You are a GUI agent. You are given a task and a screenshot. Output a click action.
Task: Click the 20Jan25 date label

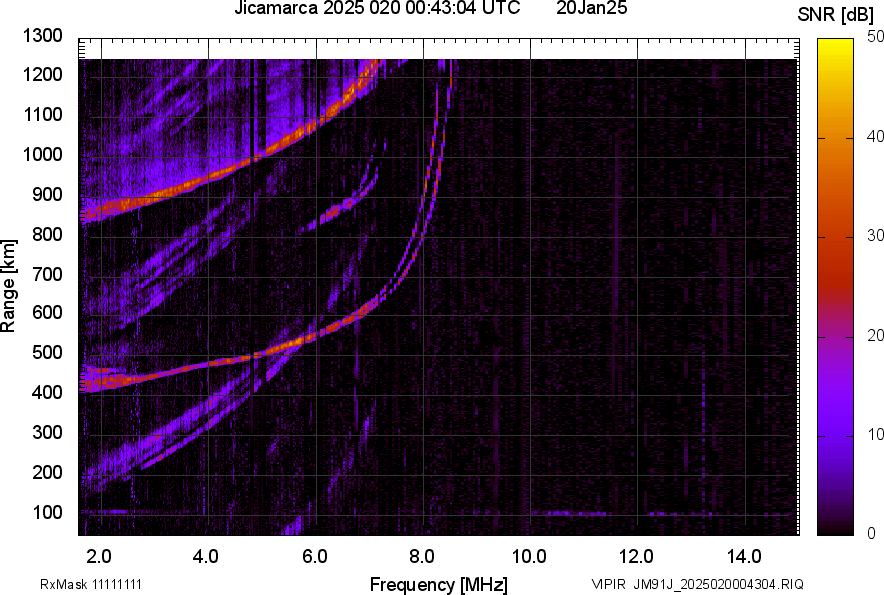(591, 9)
